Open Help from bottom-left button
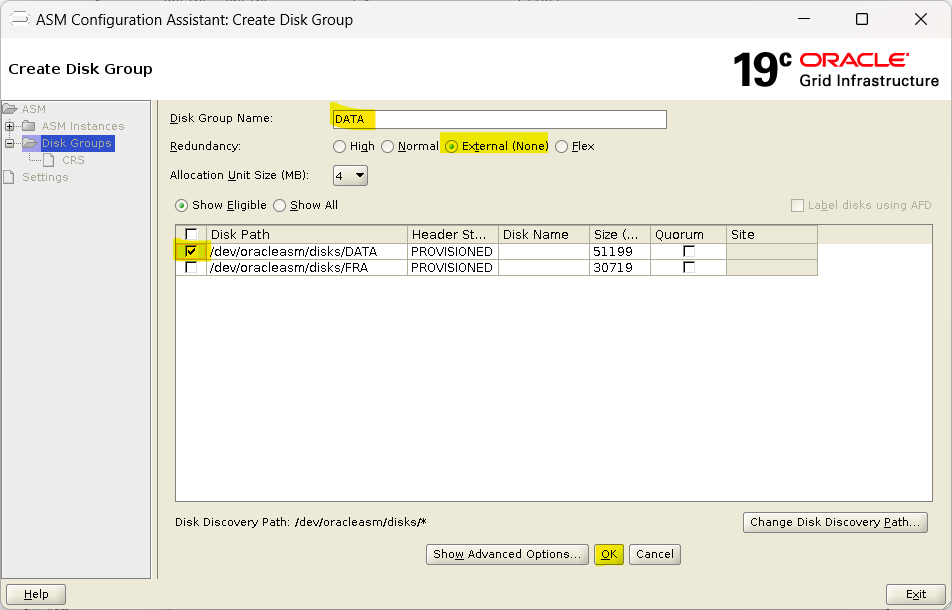 (36, 594)
